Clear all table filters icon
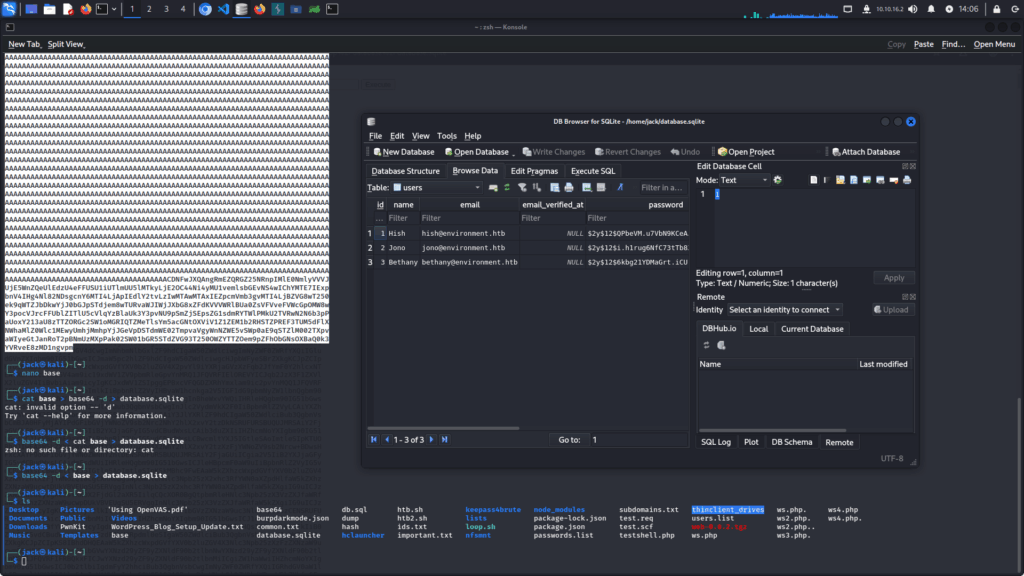Viewport: 1024px width, 576px height. tap(522, 187)
